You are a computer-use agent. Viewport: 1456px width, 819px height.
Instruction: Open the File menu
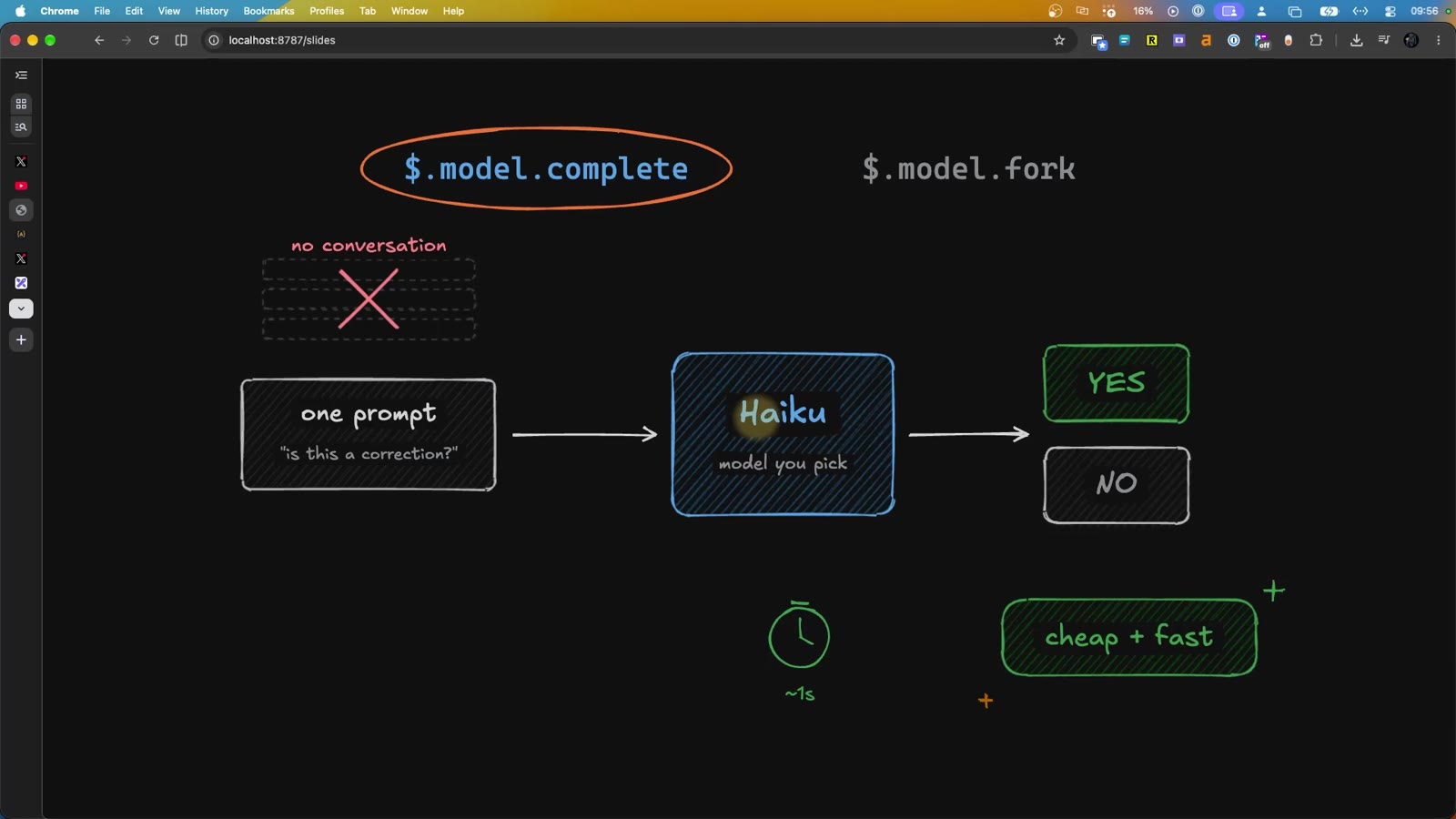(x=102, y=11)
